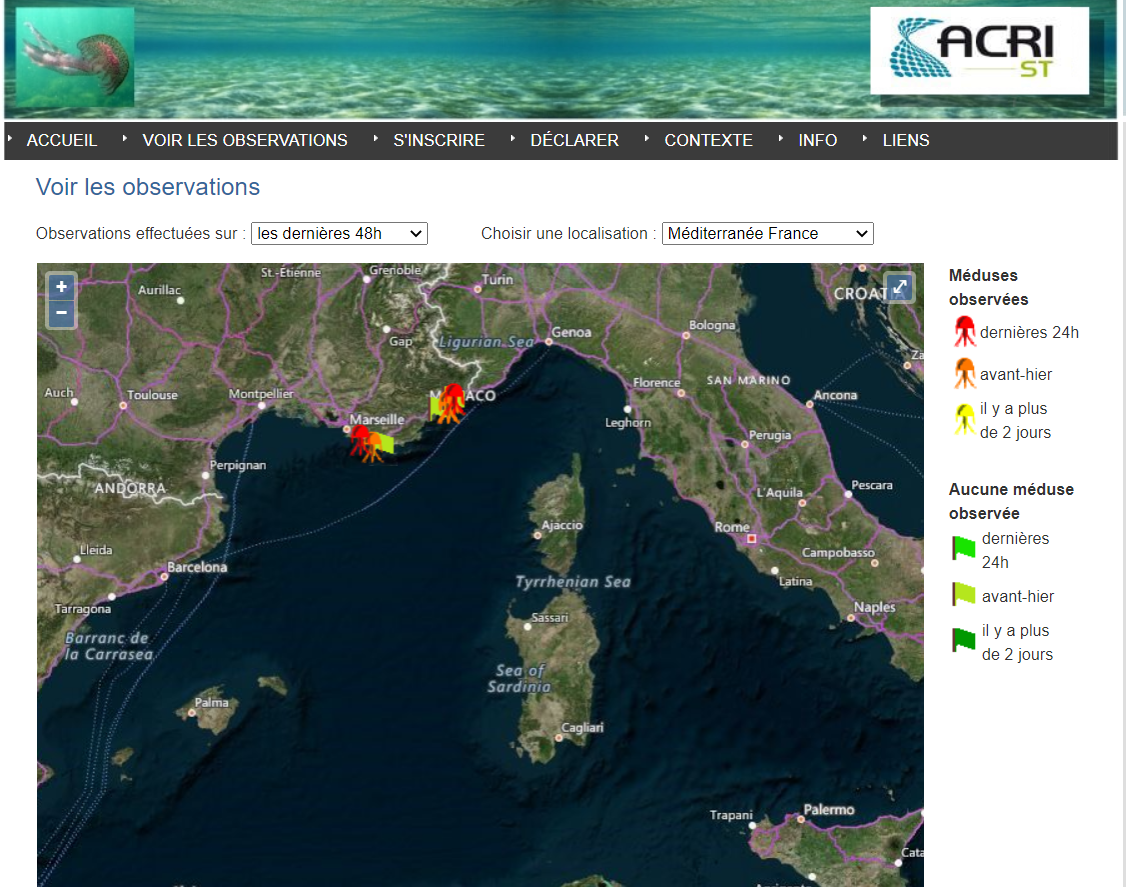
Task: Open the INFO page
Action: [817, 140]
